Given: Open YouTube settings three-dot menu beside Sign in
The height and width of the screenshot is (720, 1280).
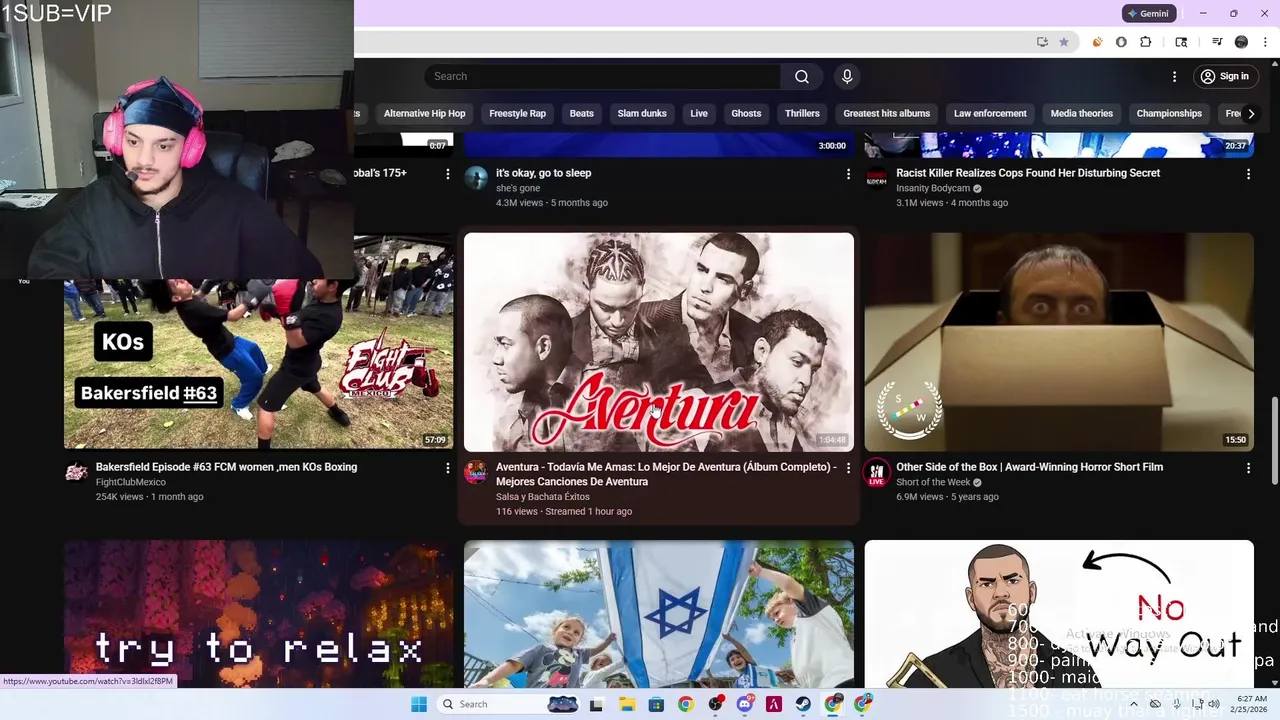Looking at the screenshot, I should pos(1174,77).
